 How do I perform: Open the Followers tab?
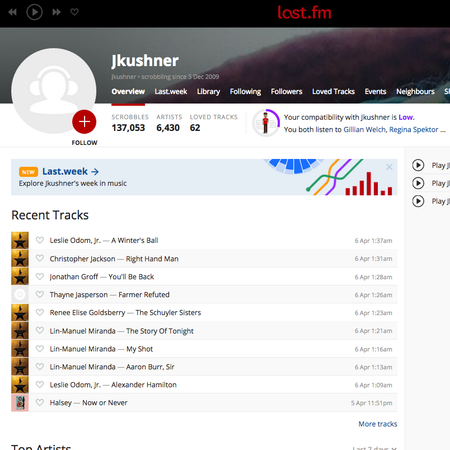(286, 91)
